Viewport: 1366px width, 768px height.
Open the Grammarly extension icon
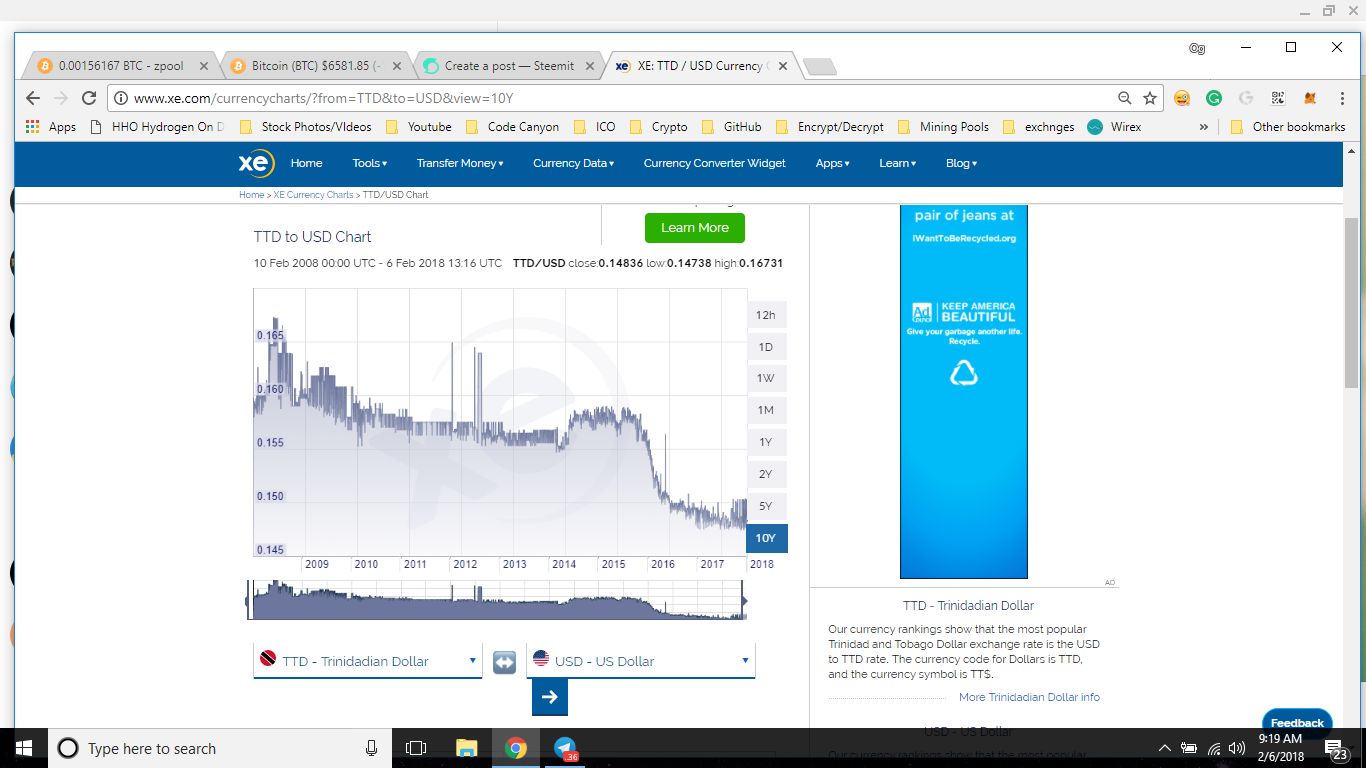click(1214, 98)
